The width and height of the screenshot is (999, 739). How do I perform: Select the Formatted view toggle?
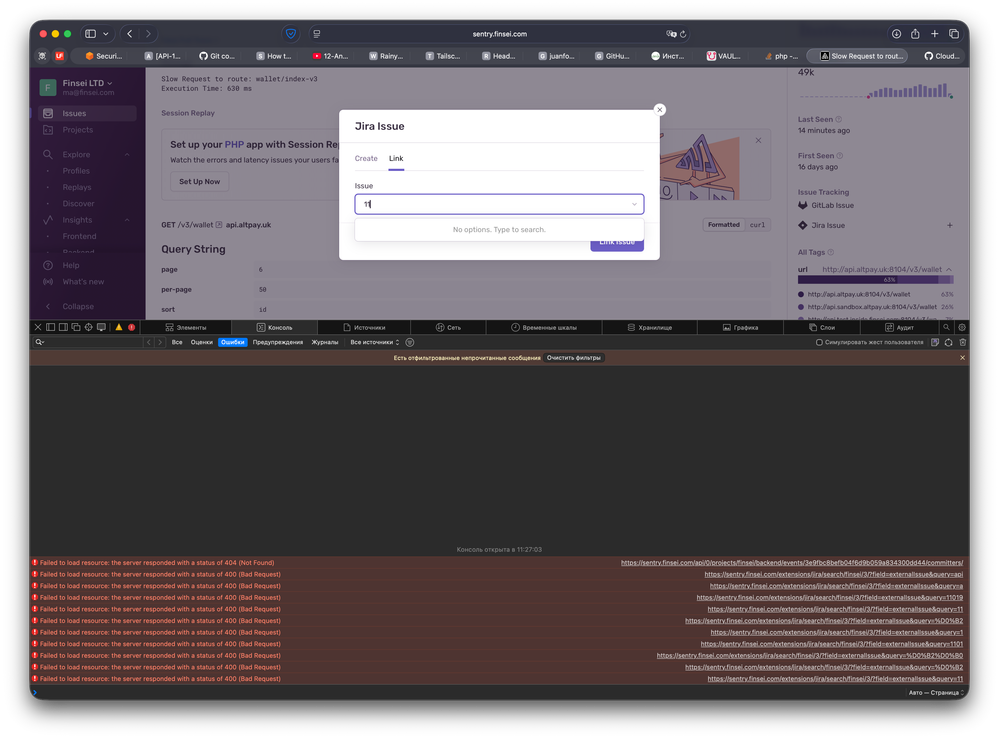pos(724,225)
